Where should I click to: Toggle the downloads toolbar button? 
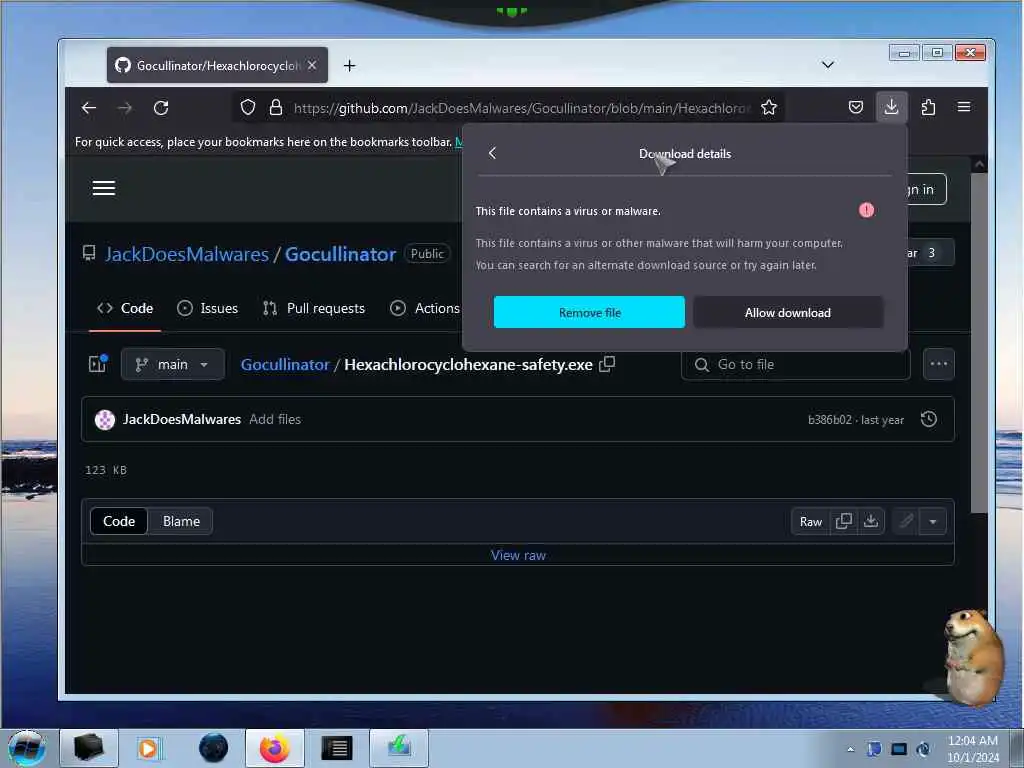[x=891, y=107]
